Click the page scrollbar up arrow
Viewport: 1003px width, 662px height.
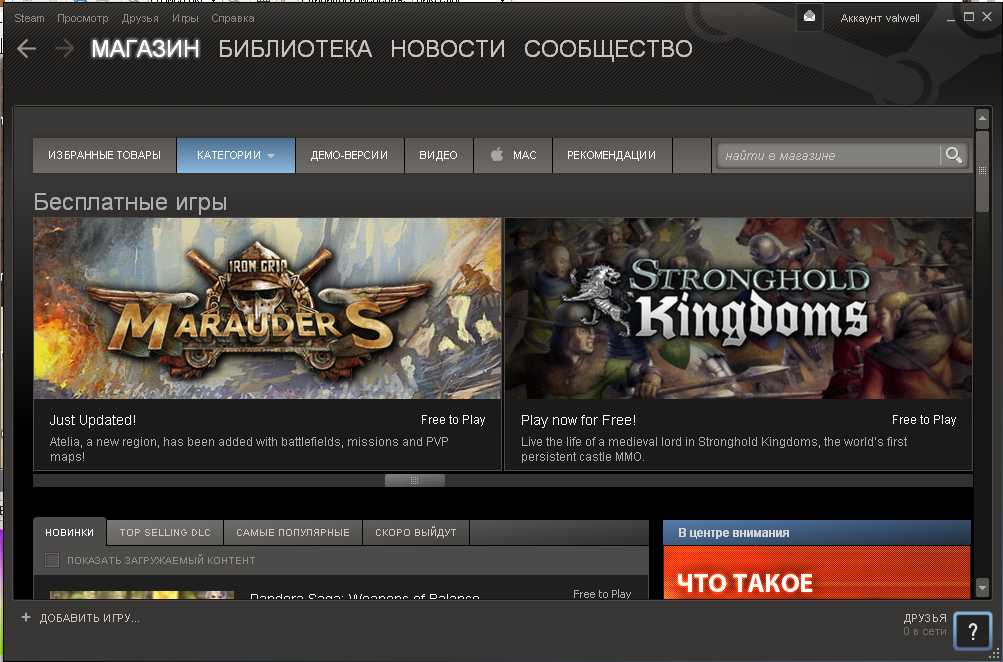pyautogui.click(x=983, y=119)
